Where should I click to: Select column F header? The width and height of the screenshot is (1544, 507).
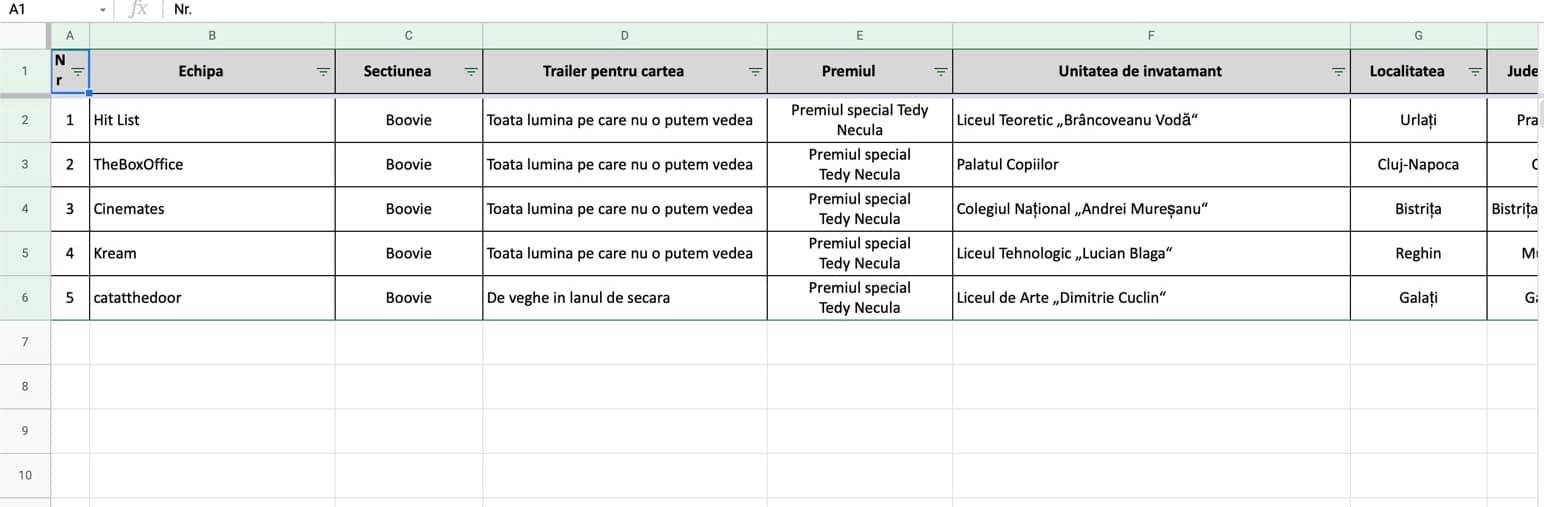click(x=1151, y=35)
